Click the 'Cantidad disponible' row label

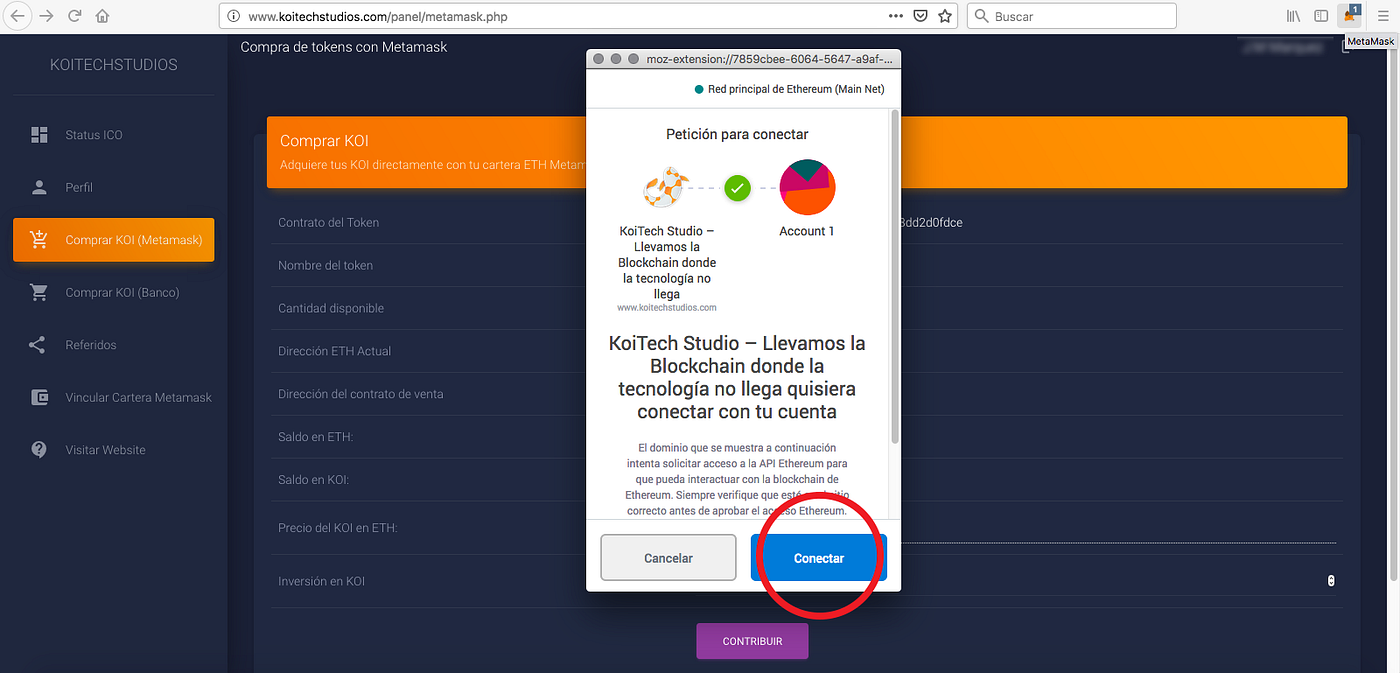[331, 308]
